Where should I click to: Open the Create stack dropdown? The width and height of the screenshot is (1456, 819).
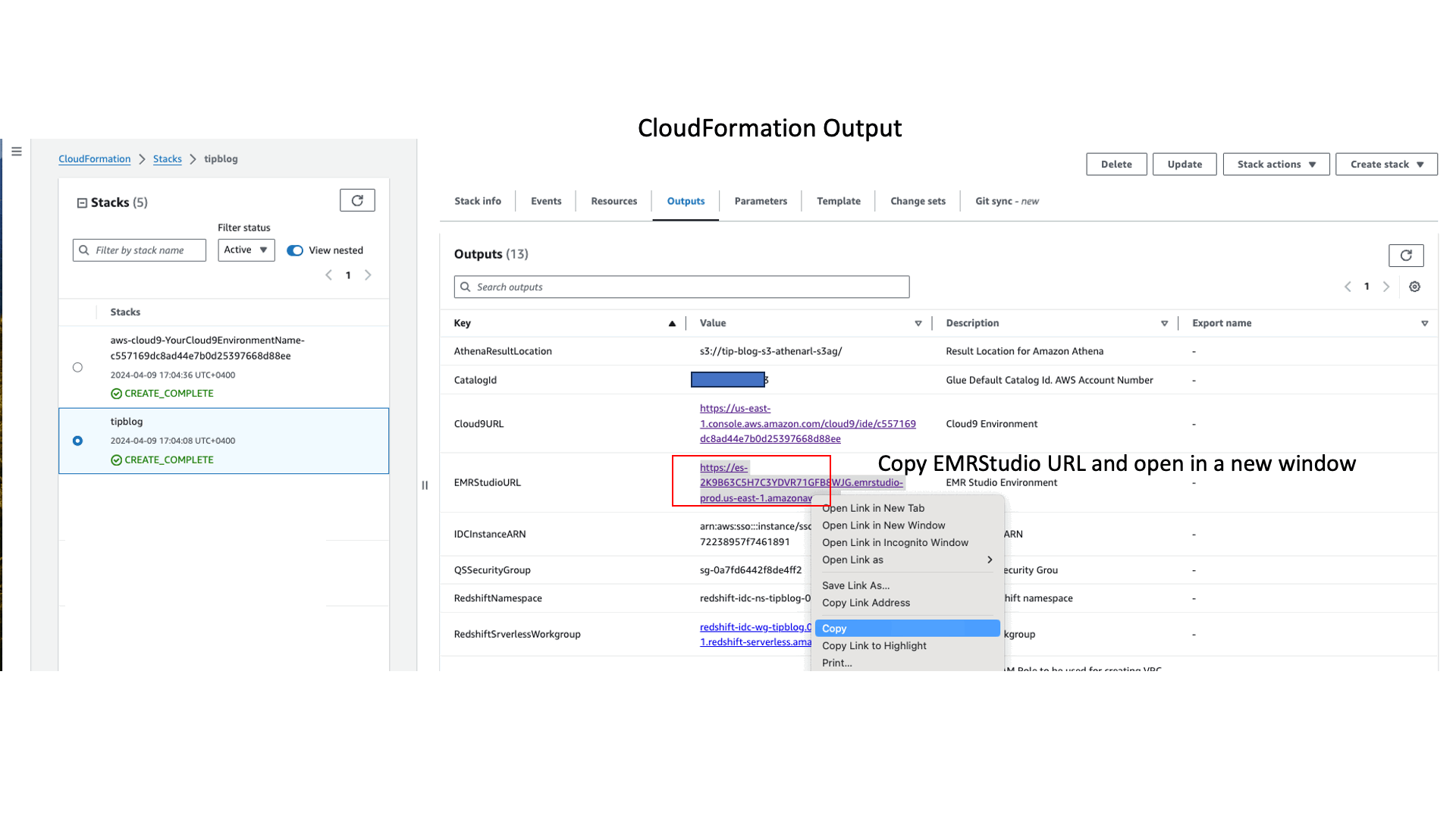pyautogui.click(x=1385, y=165)
